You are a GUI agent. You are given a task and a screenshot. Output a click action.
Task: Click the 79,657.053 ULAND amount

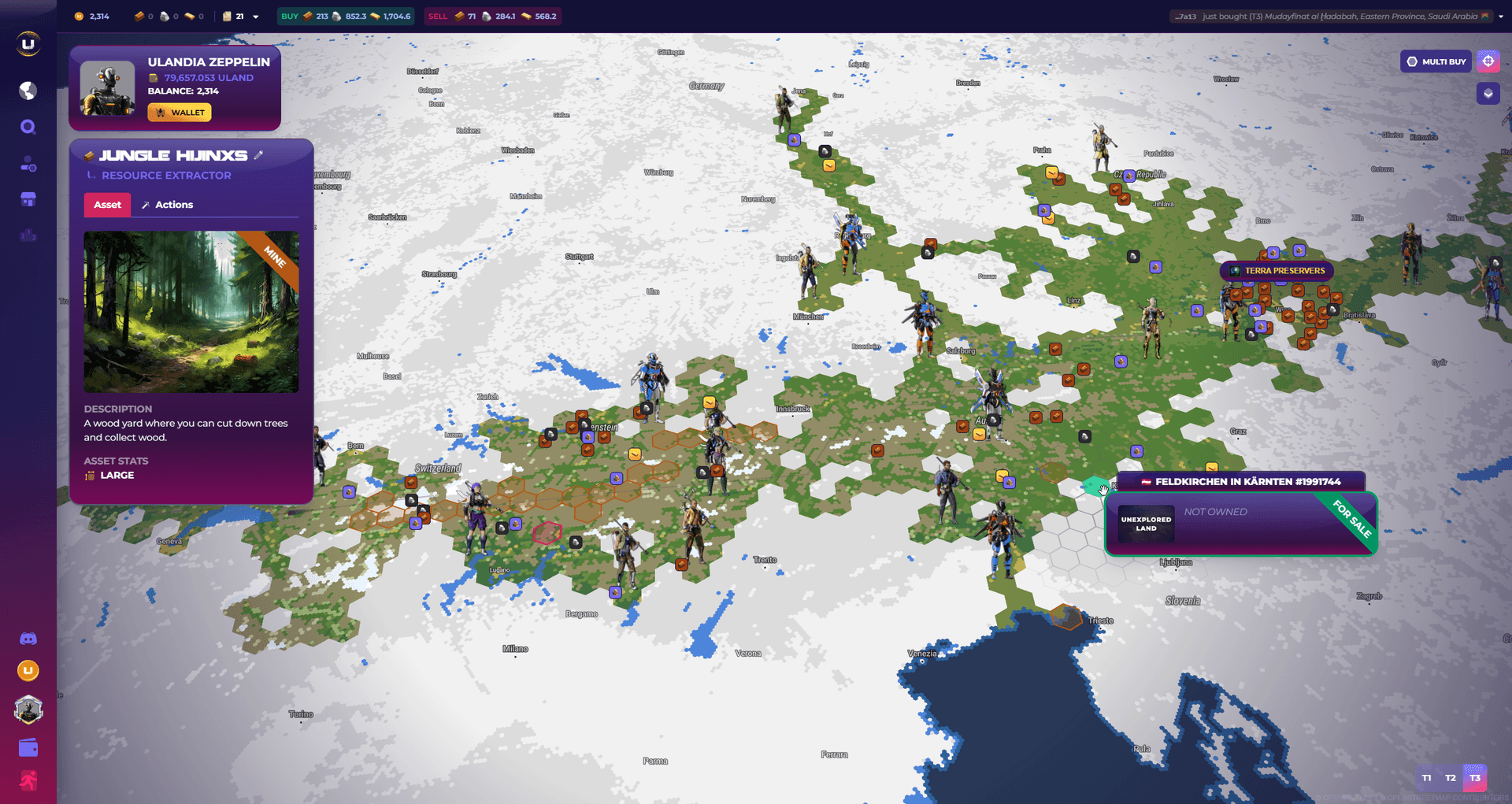(209, 78)
